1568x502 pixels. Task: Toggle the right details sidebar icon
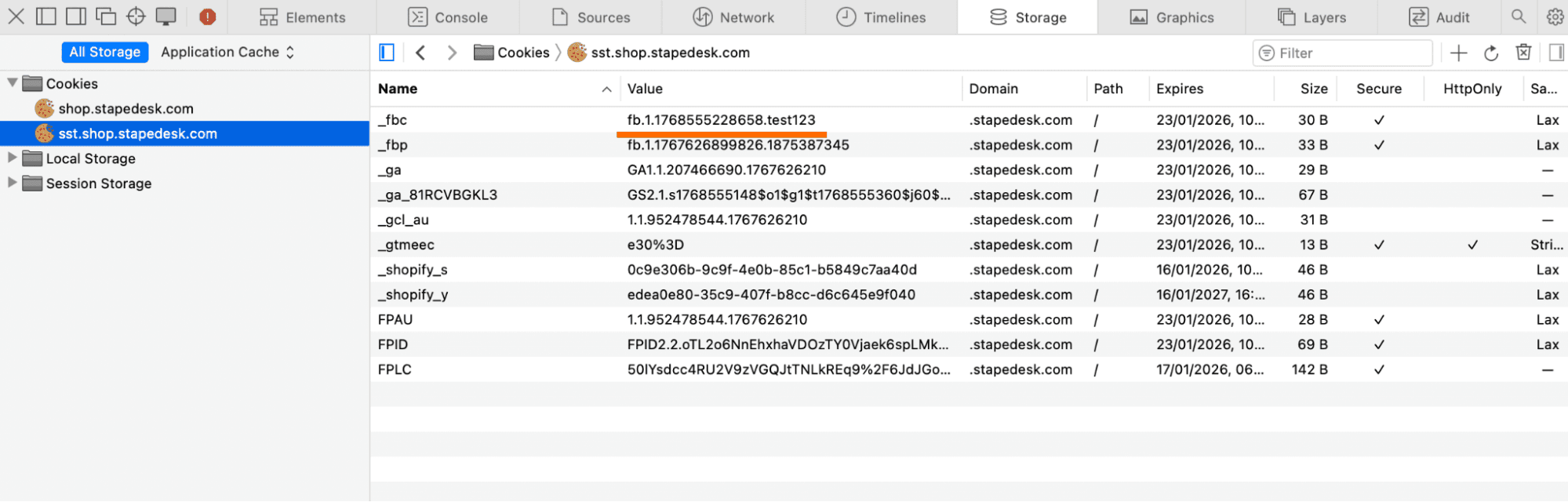(x=1556, y=53)
